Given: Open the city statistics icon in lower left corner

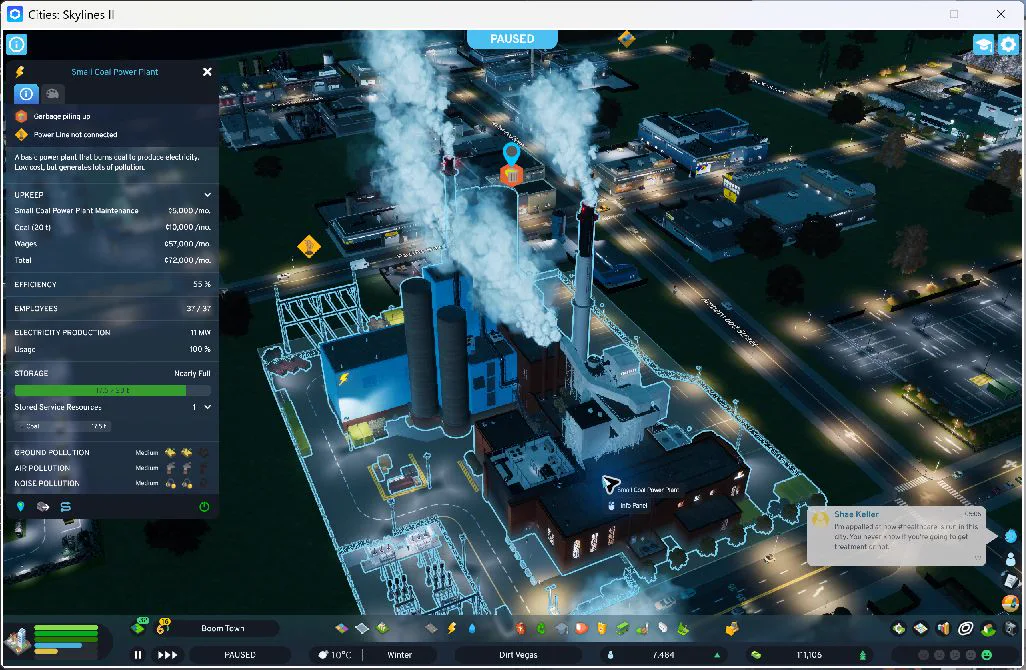Looking at the screenshot, I should 18,641.
